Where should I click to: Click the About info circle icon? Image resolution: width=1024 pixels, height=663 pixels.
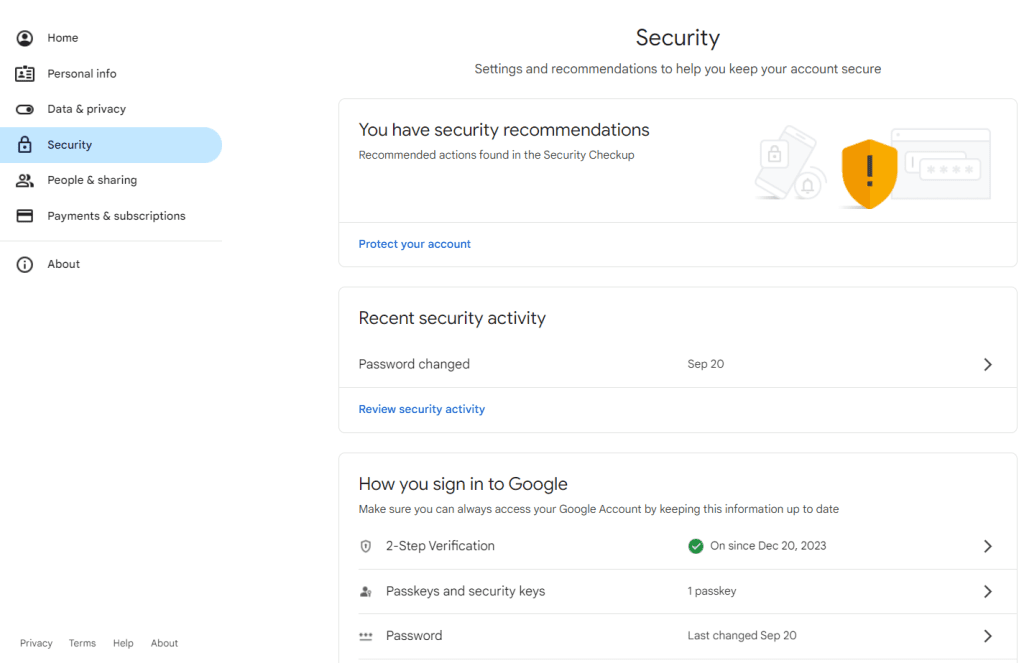click(x=25, y=264)
